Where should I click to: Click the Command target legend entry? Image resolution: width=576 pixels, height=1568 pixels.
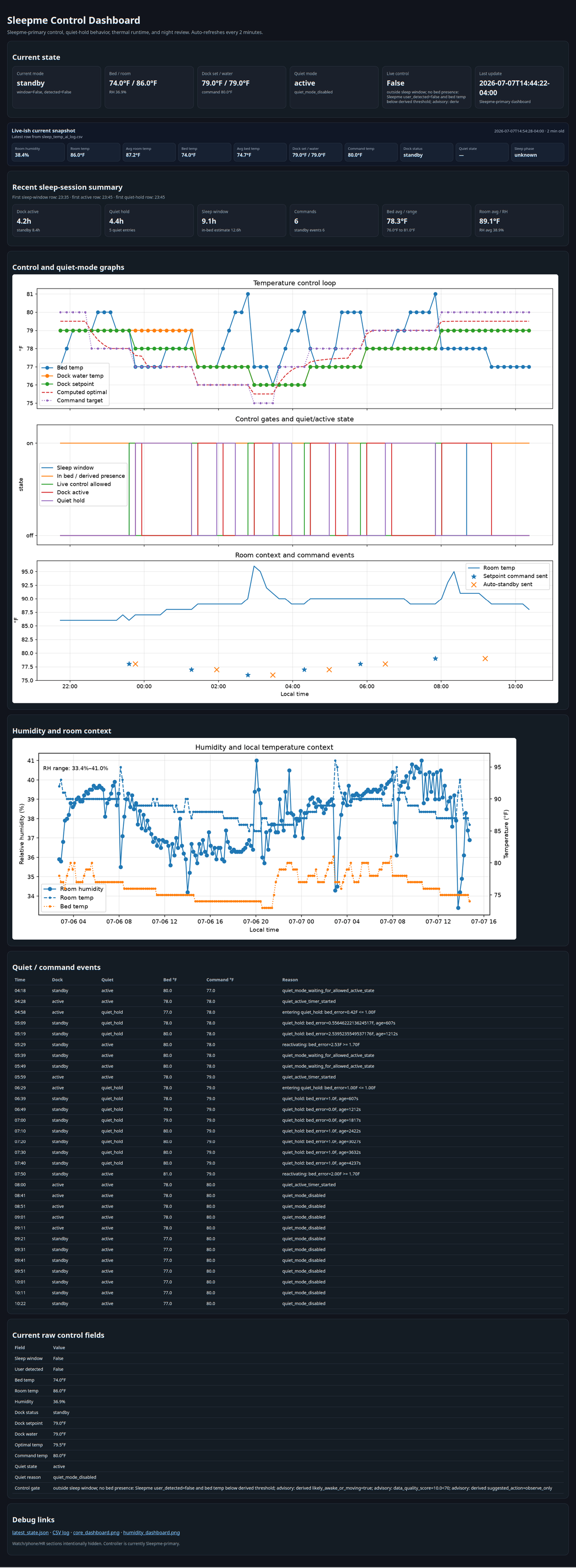[x=72, y=400]
